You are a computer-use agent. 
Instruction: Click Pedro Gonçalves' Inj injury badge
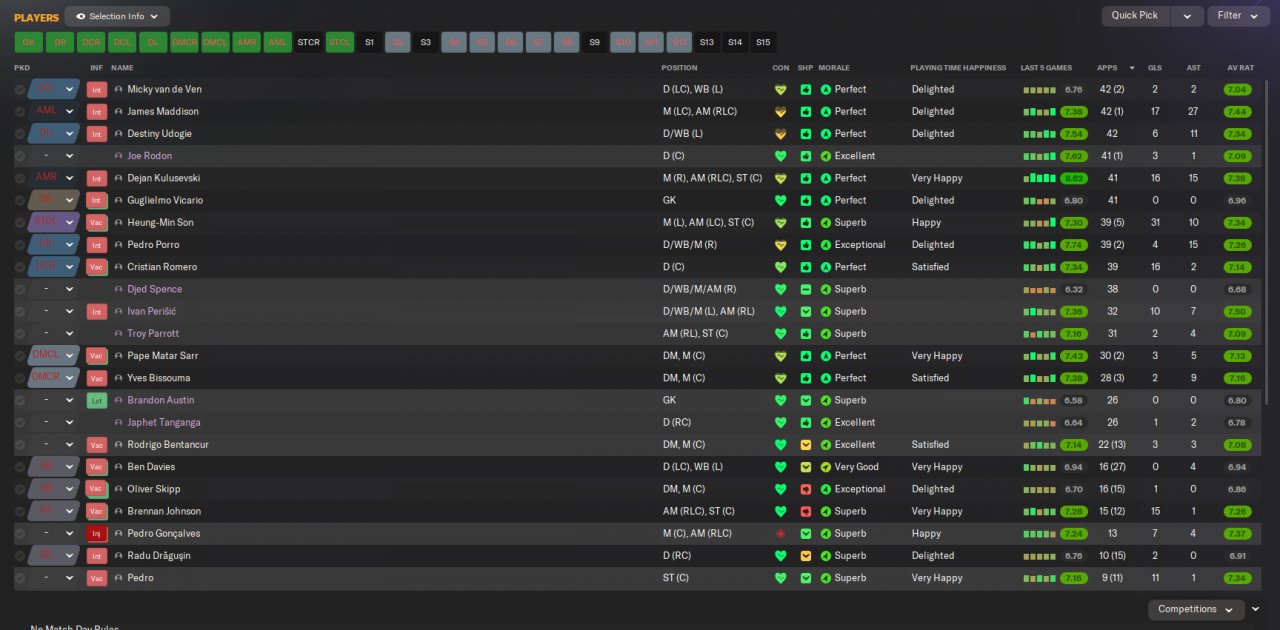point(97,534)
